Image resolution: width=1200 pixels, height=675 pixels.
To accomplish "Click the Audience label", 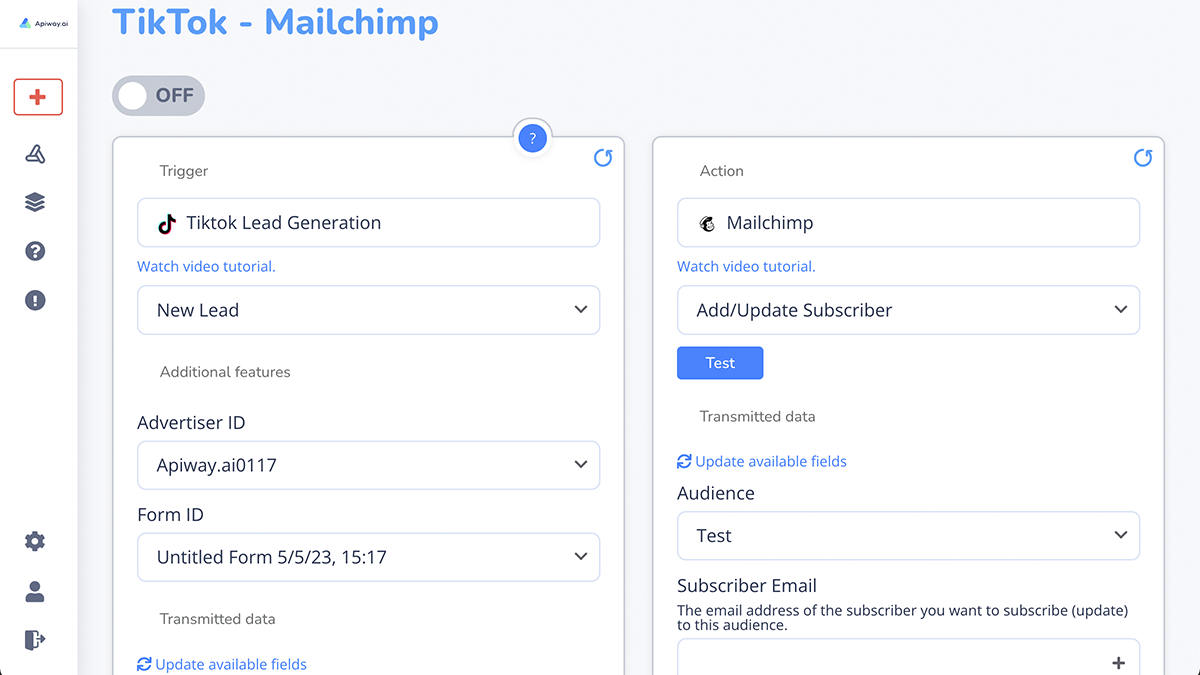I will point(716,493).
